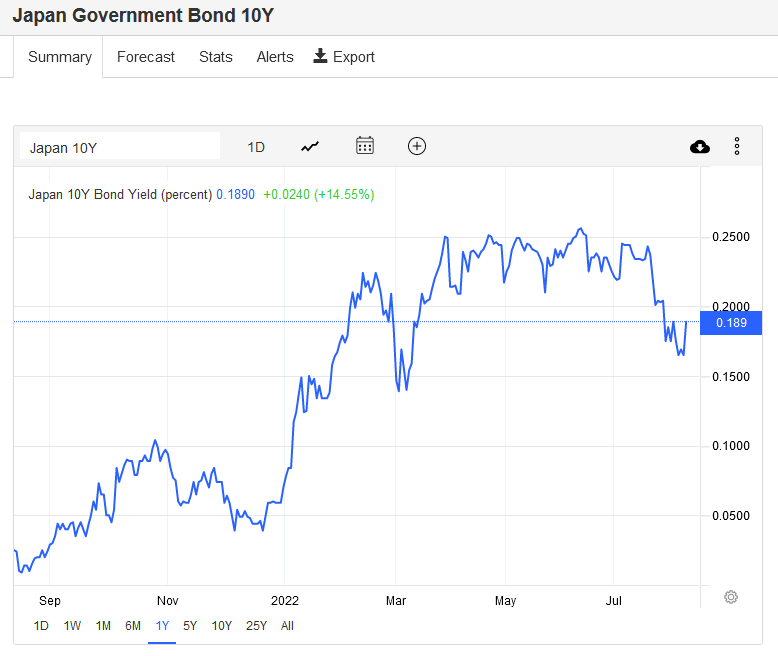This screenshot has height=656, width=778.
Task: Open the calendar date range icon
Action: [x=365, y=146]
